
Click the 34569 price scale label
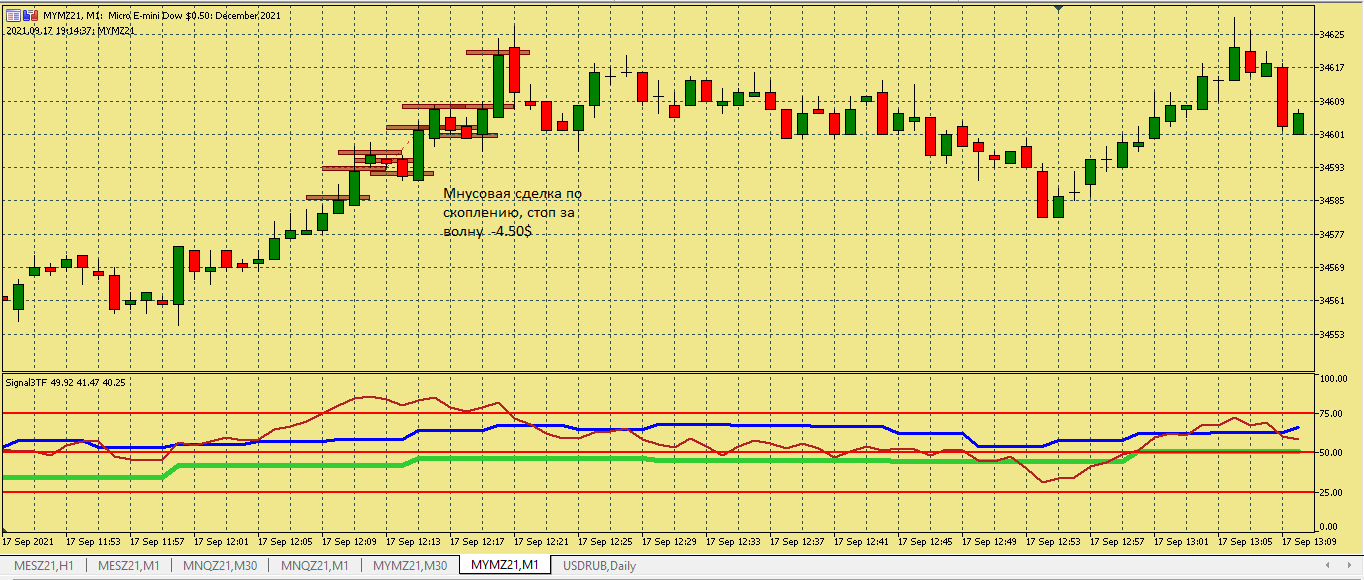pos(1332,268)
